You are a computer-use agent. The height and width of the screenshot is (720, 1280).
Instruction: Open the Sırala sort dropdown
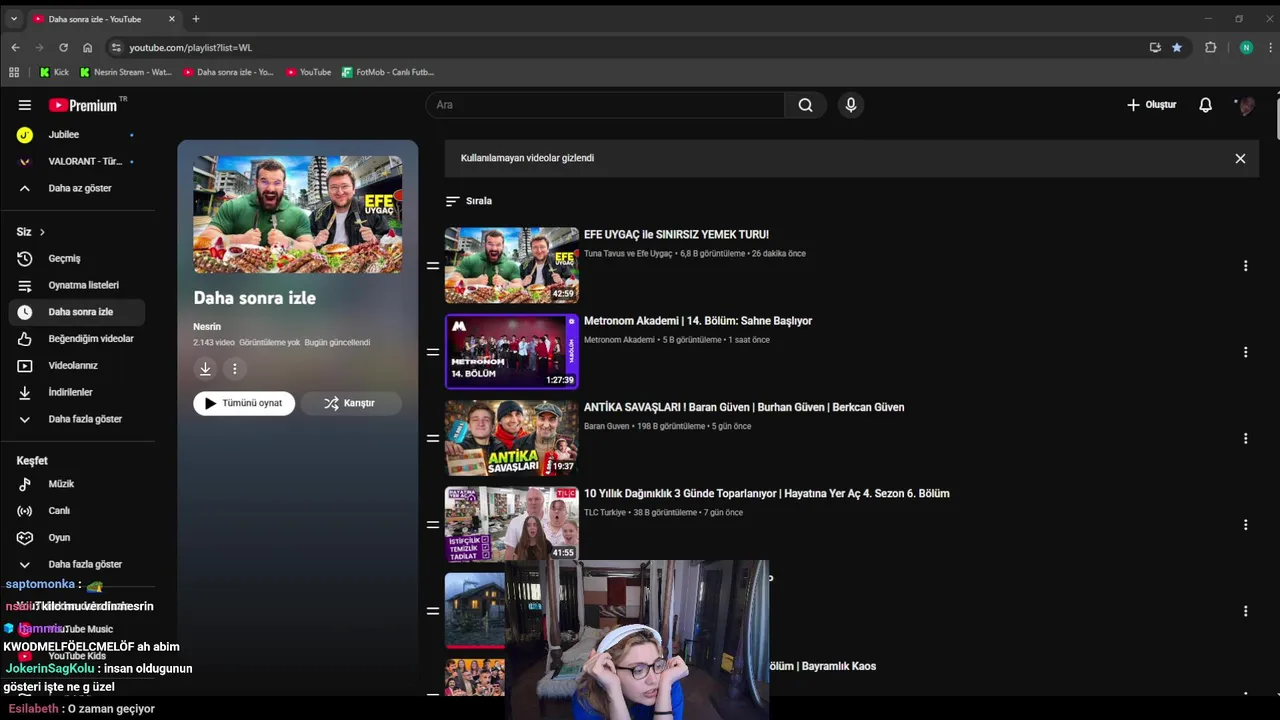pos(469,201)
